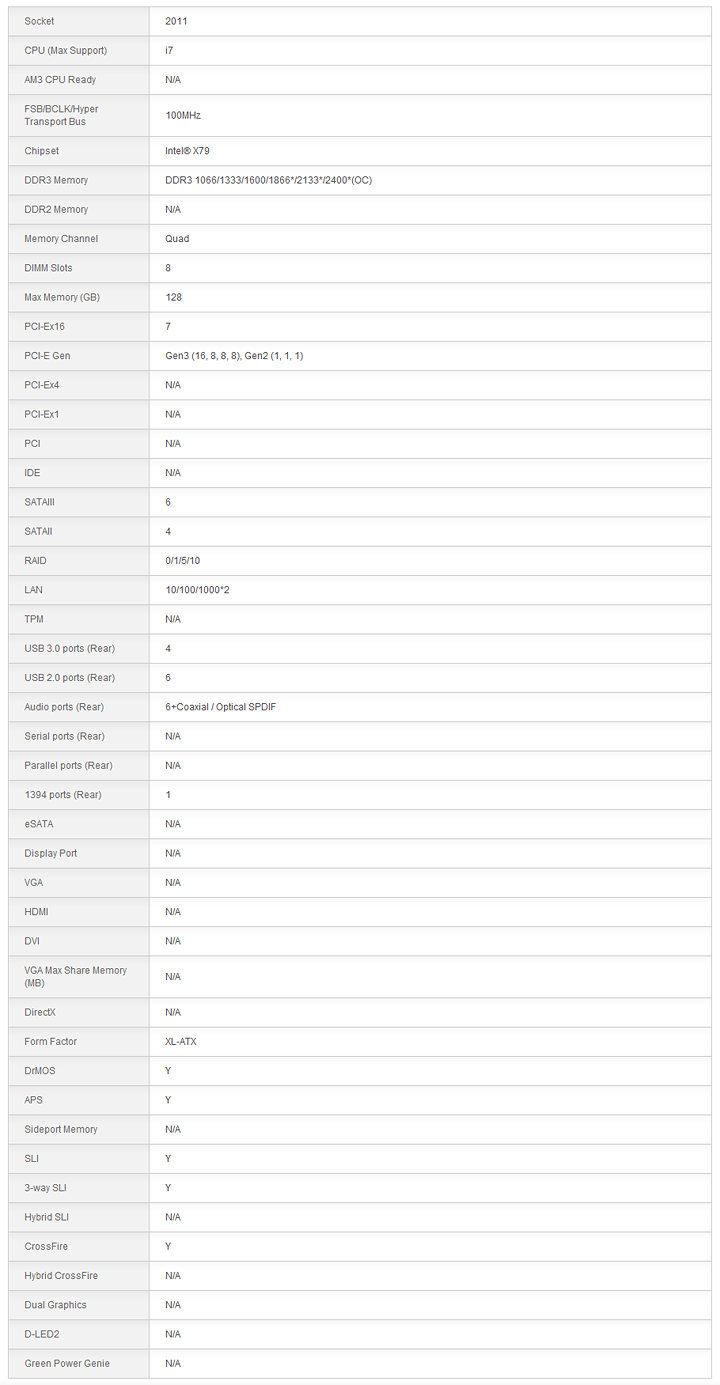Click the LAN value 10/100/1000*2
The image size is (720, 1385).
197,590
